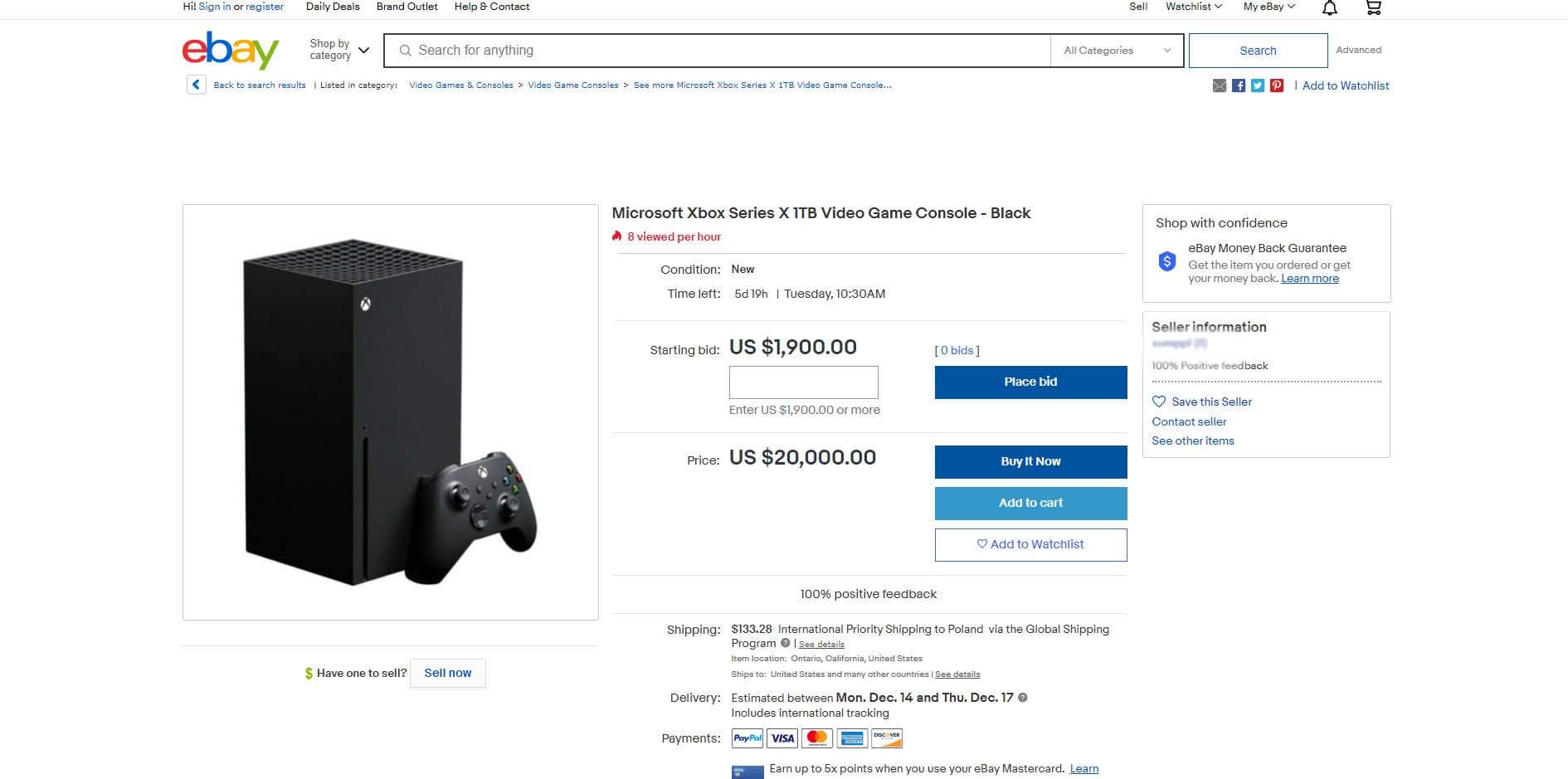Open Daily Deals menu item
Viewport: 1568px width, 779px height.
pyautogui.click(x=333, y=7)
